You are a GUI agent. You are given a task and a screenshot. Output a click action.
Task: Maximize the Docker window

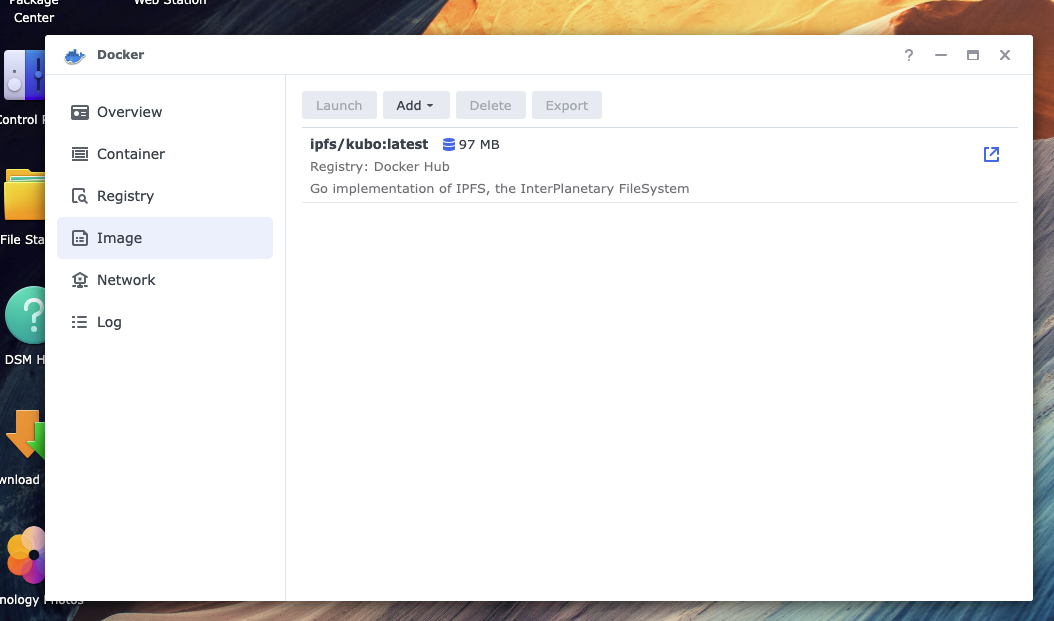(972, 56)
